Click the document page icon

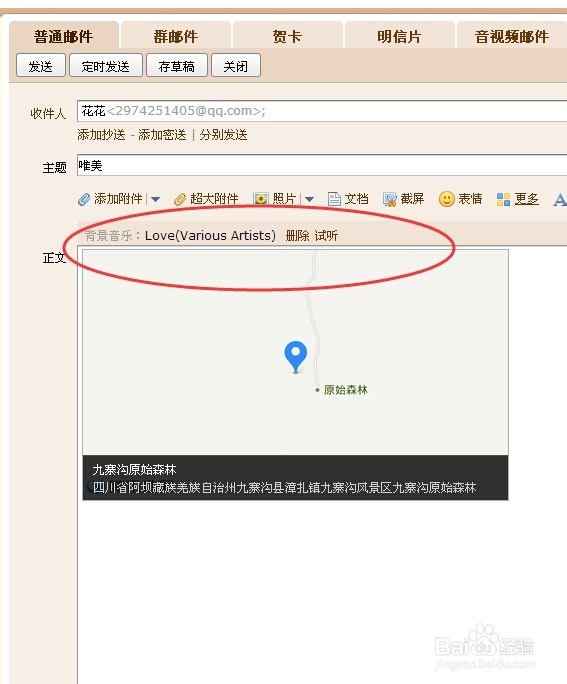tap(334, 199)
